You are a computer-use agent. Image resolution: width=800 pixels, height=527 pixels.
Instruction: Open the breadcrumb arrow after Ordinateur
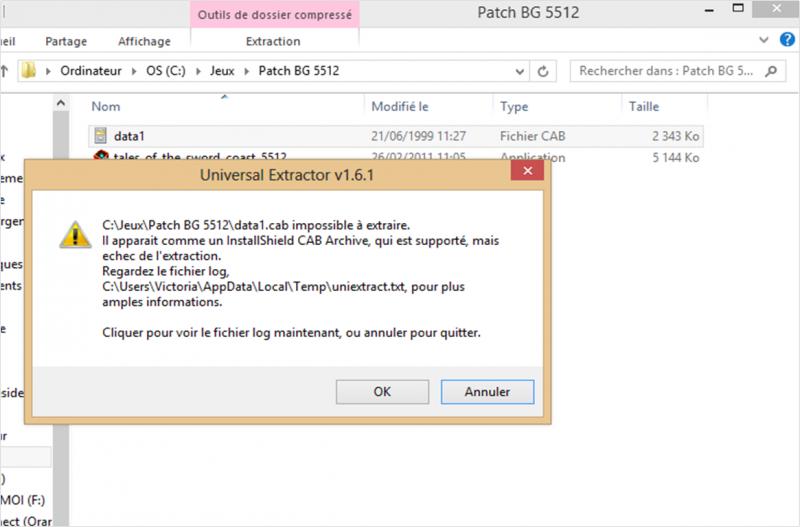coord(134,71)
